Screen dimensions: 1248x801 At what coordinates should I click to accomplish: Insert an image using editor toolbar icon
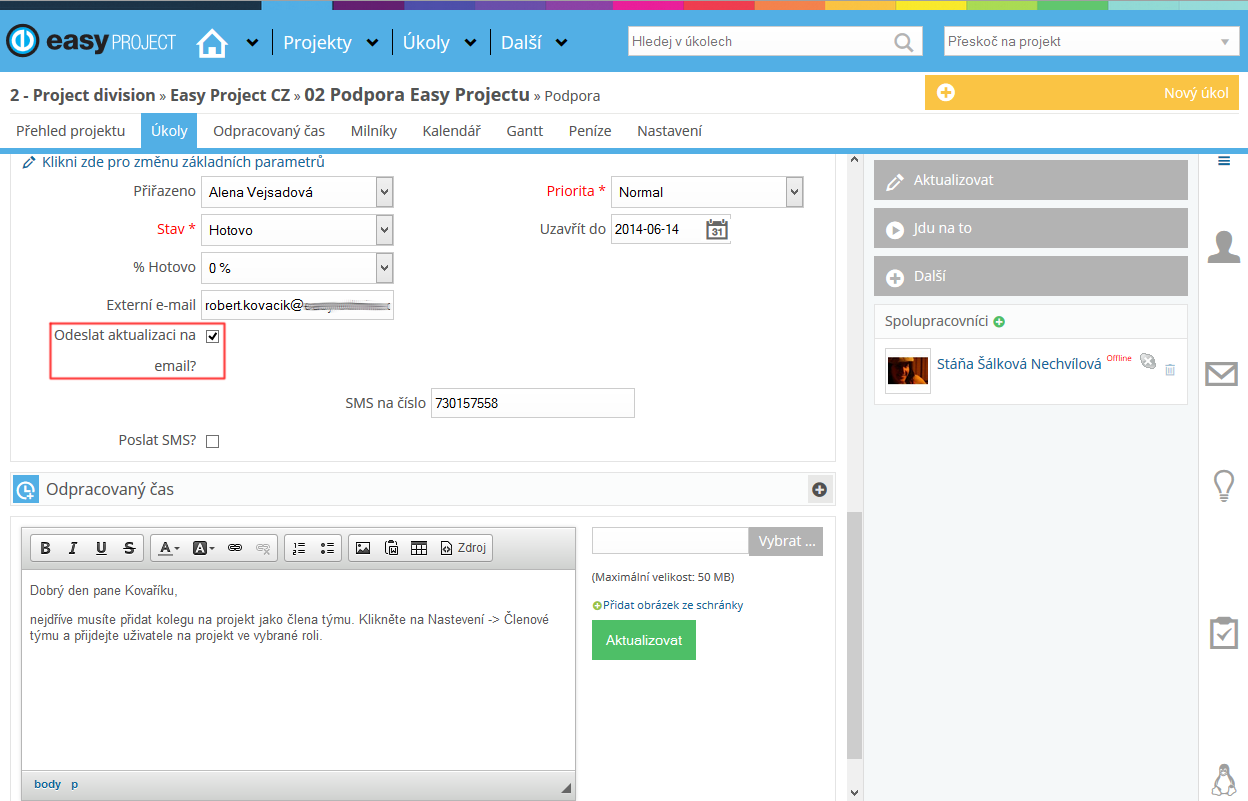363,548
